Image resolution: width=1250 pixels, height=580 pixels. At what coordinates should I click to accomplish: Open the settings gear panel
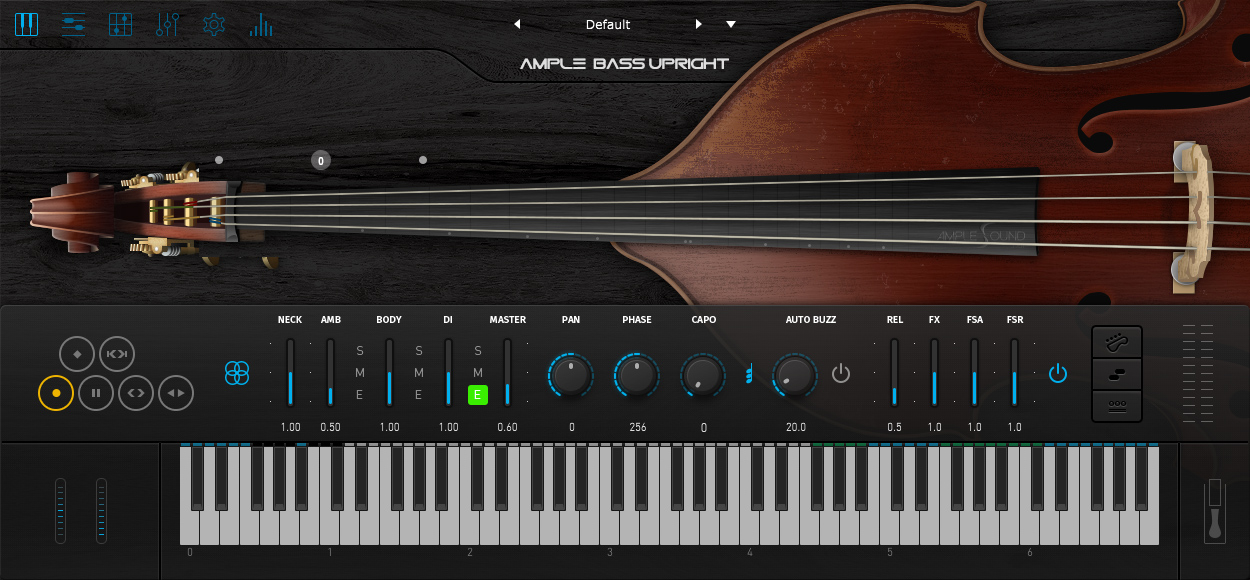click(214, 24)
